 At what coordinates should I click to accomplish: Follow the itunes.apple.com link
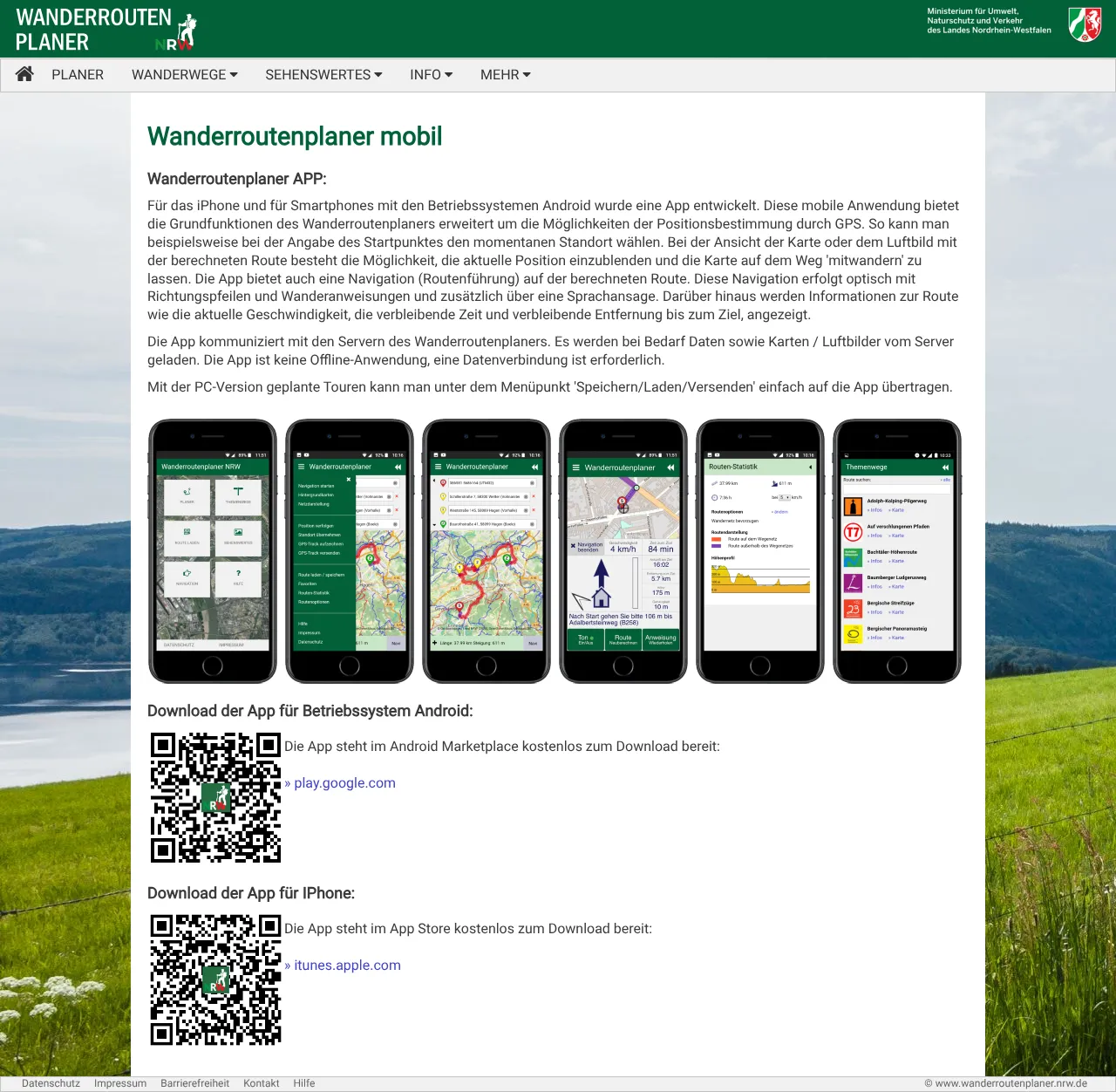click(x=347, y=966)
